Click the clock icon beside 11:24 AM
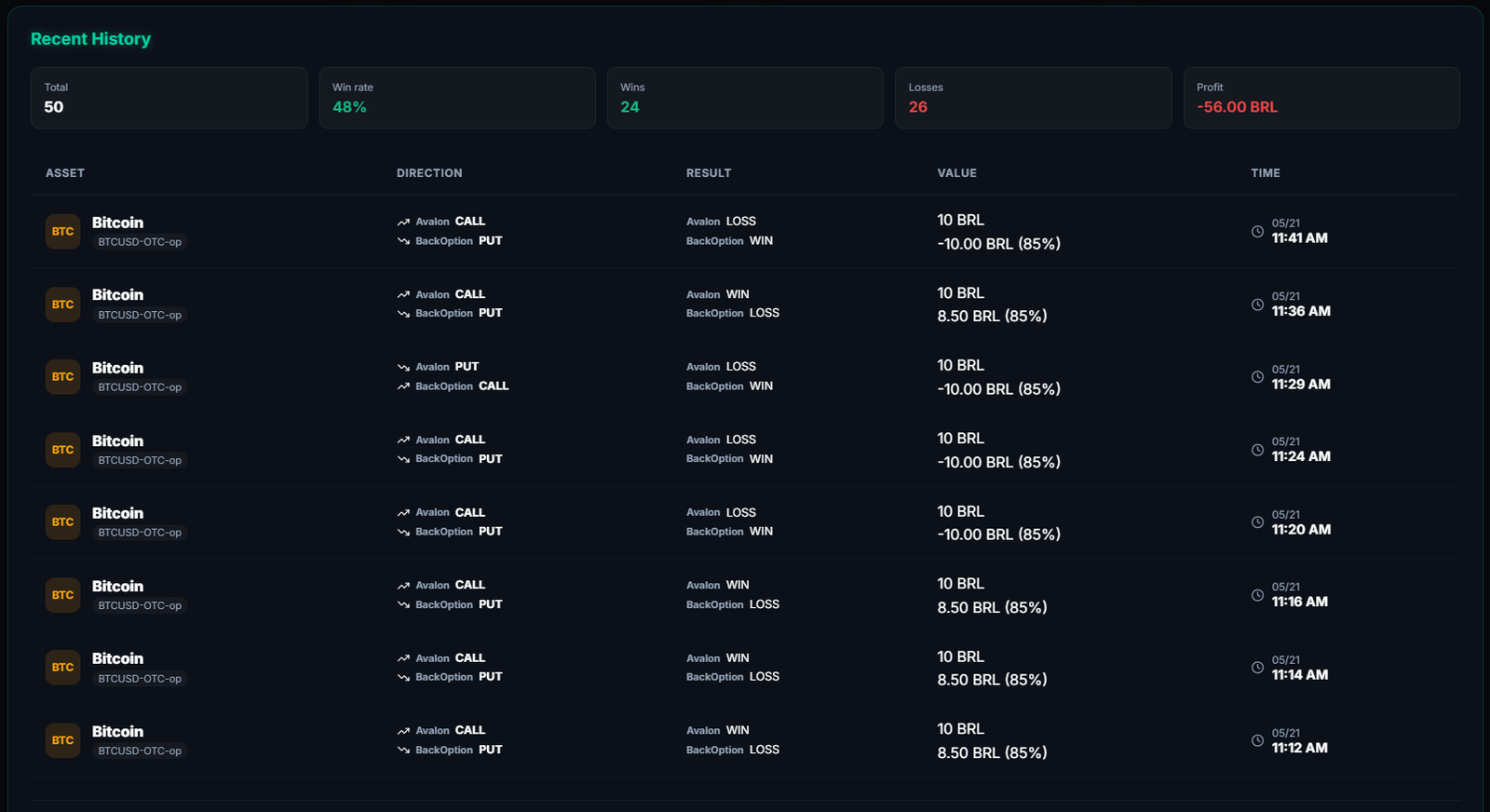The height and width of the screenshot is (812, 1490). pyautogui.click(x=1257, y=450)
